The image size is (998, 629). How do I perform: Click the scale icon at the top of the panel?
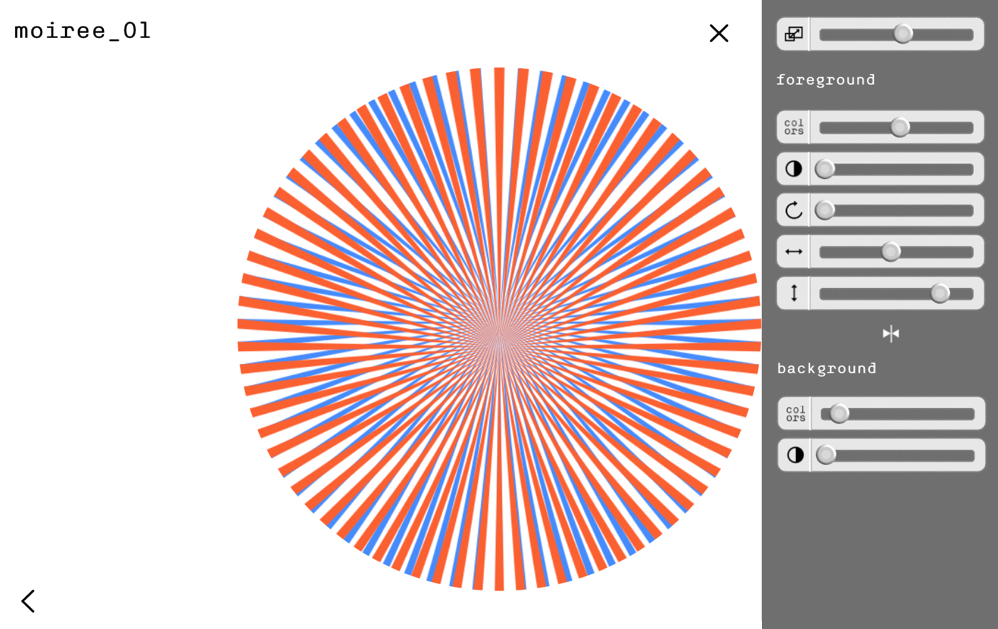tap(794, 34)
